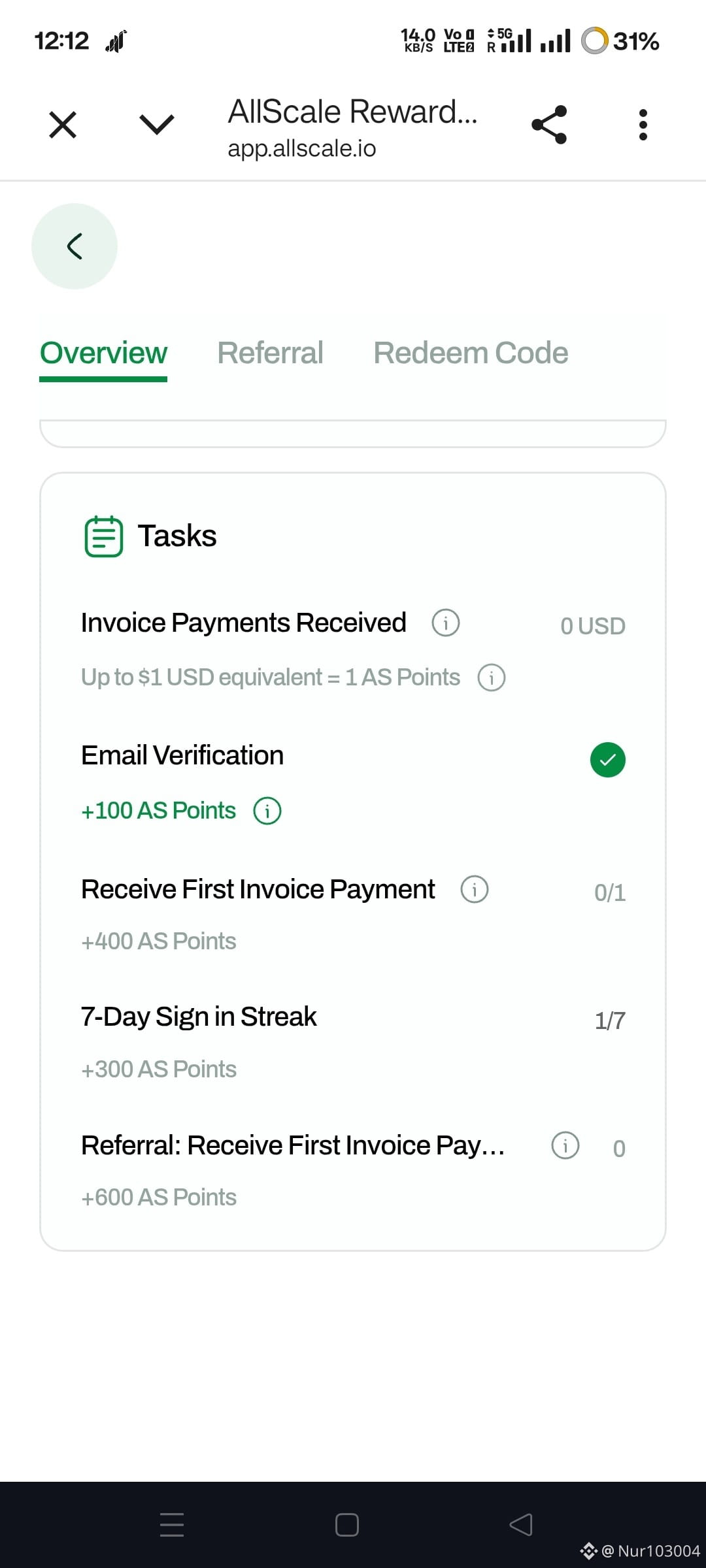Select the Overview tab
706x1568 pixels.
(x=103, y=353)
